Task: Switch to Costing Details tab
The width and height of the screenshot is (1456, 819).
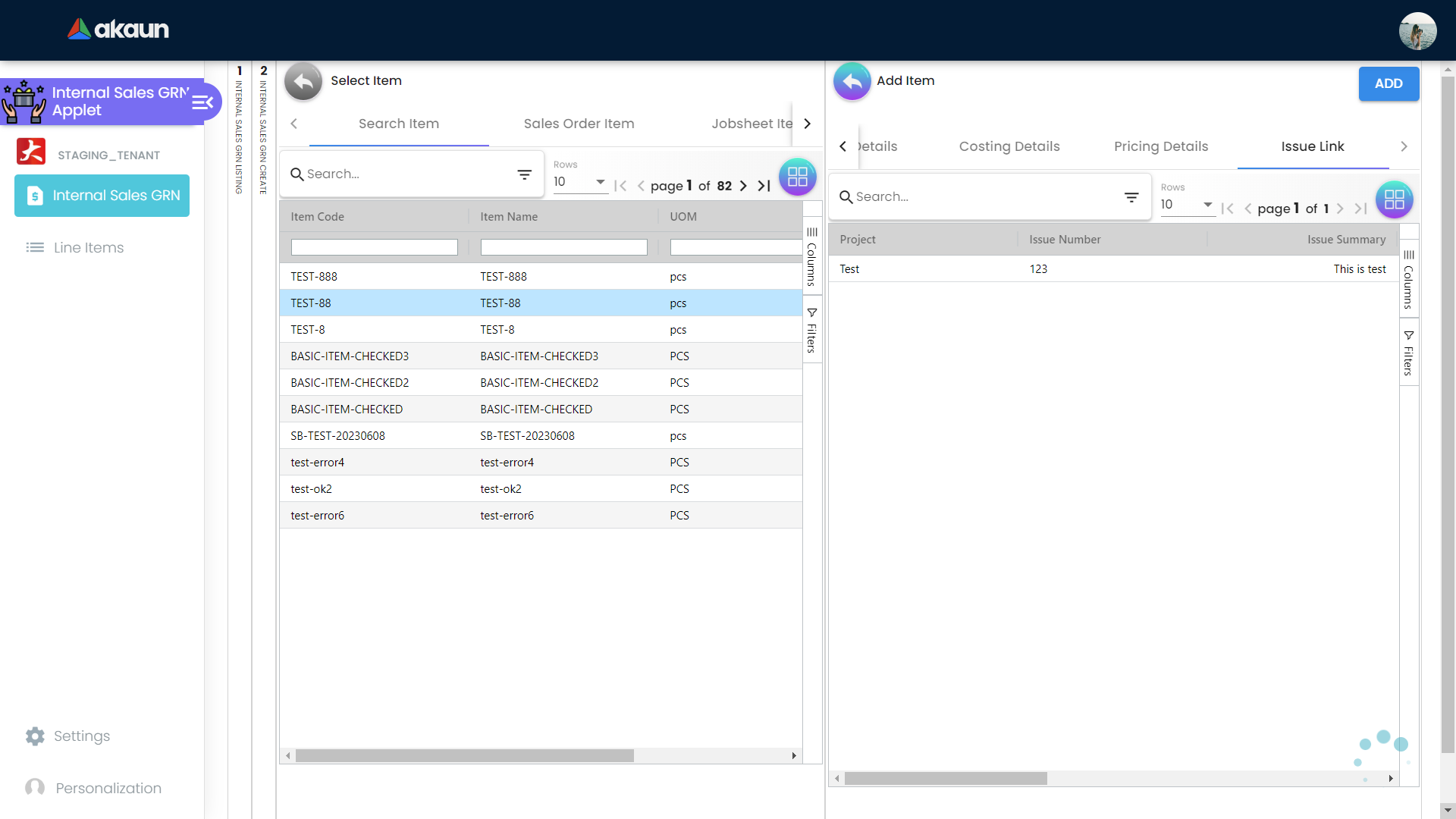Action: tap(1009, 146)
